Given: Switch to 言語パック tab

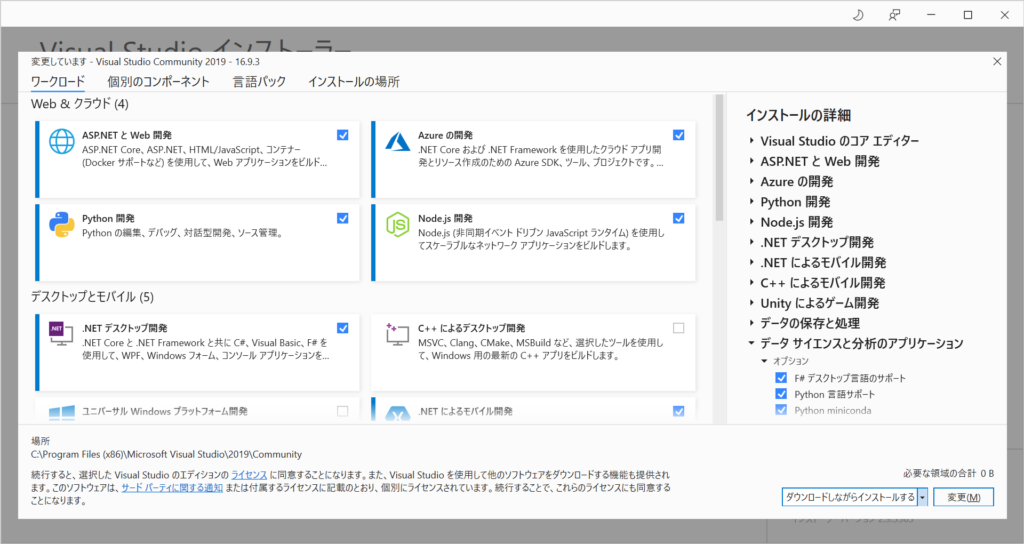Looking at the screenshot, I should 259,82.
